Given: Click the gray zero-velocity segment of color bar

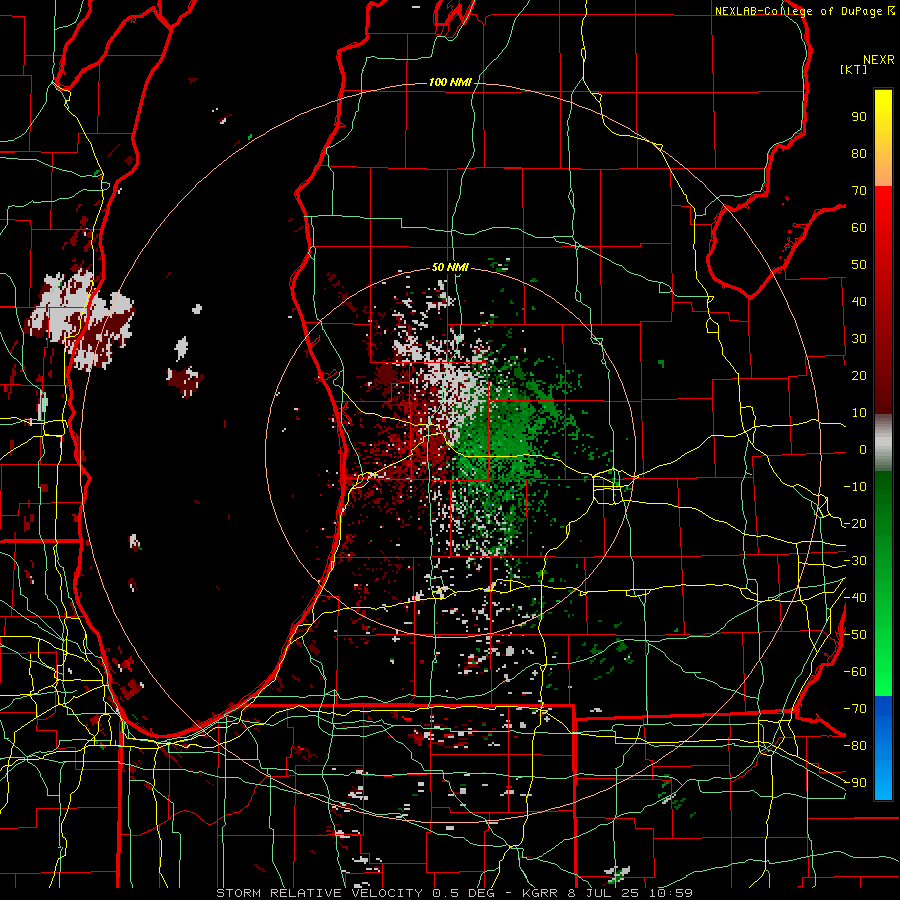Looking at the screenshot, I should [x=883, y=443].
